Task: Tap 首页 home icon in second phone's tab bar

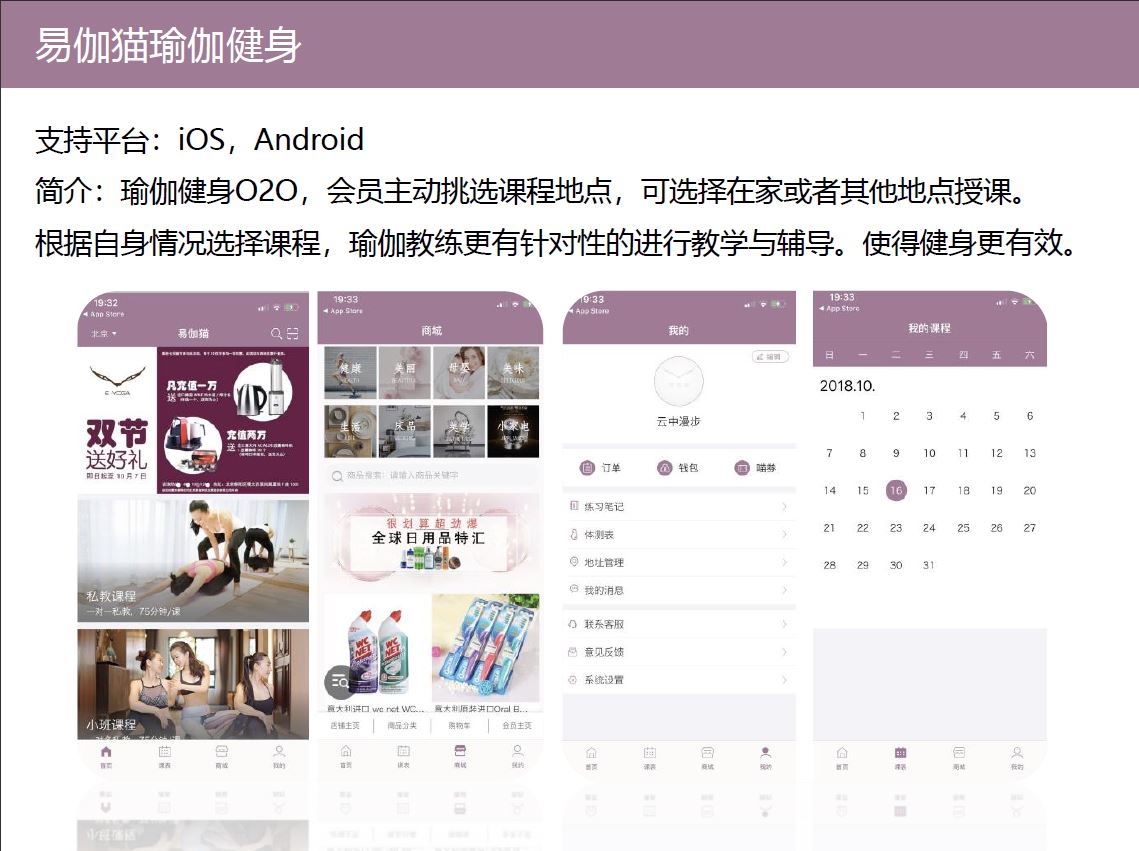Action: [x=346, y=751]
